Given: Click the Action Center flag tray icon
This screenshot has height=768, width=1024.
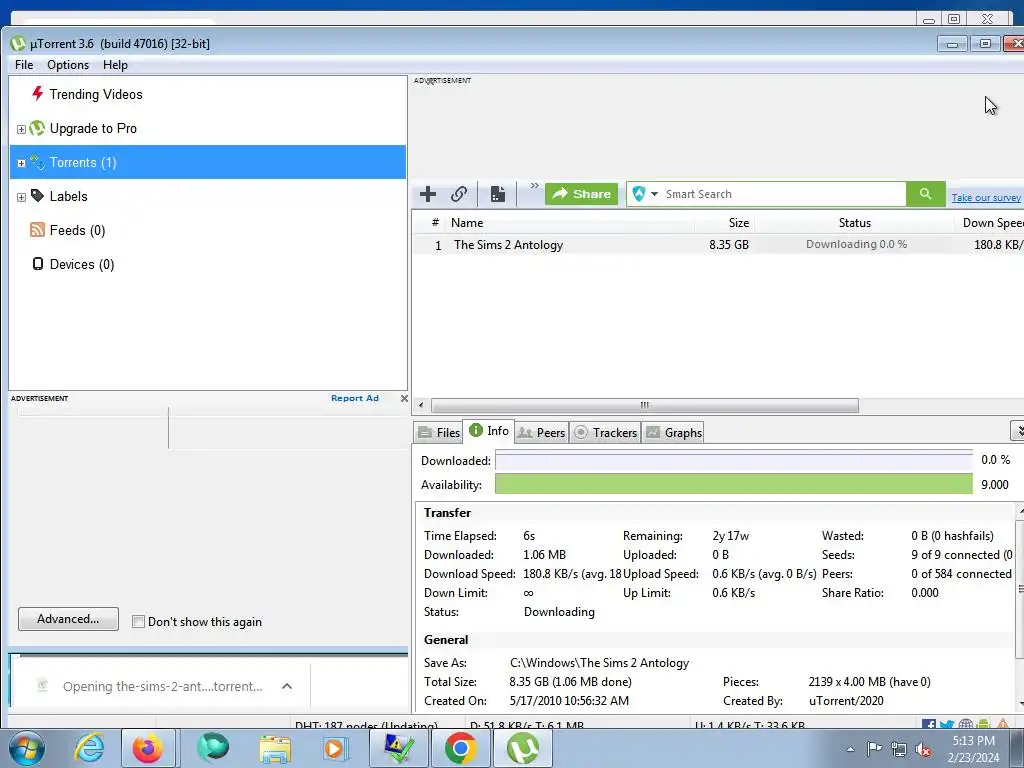Looking at the screenshot, I should pos(874,748).
